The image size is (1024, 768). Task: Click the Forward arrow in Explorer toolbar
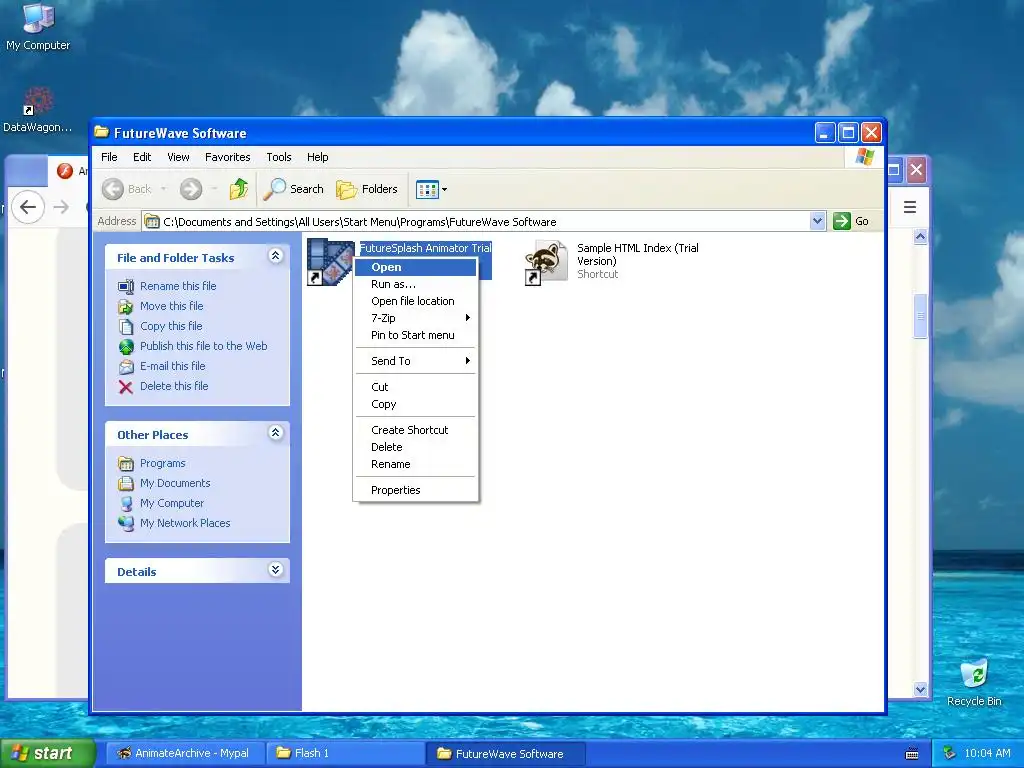coord(191,189)
